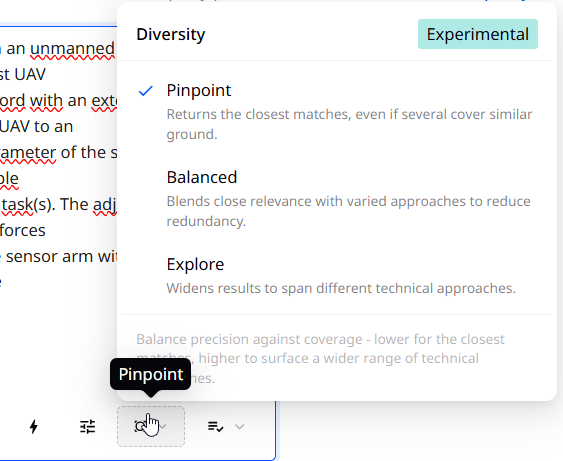563x461 pixels.
Task: Click the black Pinpoint tooltip
Action: pos(150,374)
